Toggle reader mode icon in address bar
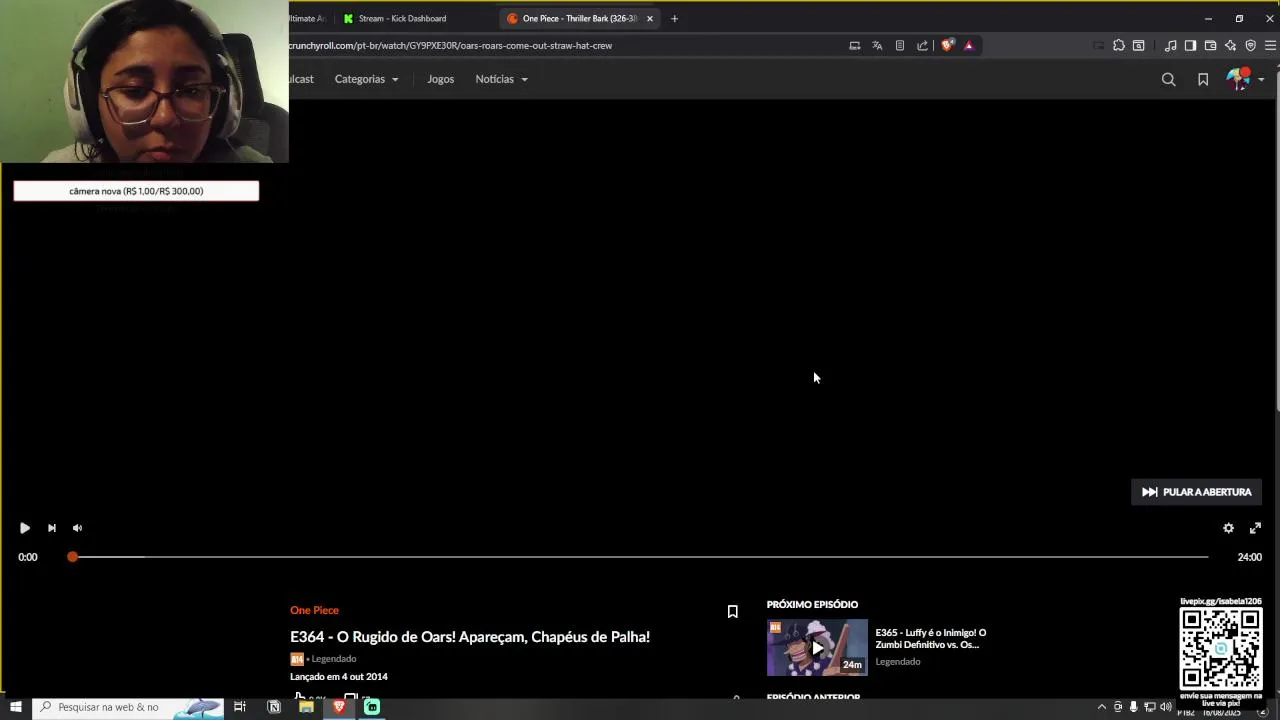 point(900,45)
